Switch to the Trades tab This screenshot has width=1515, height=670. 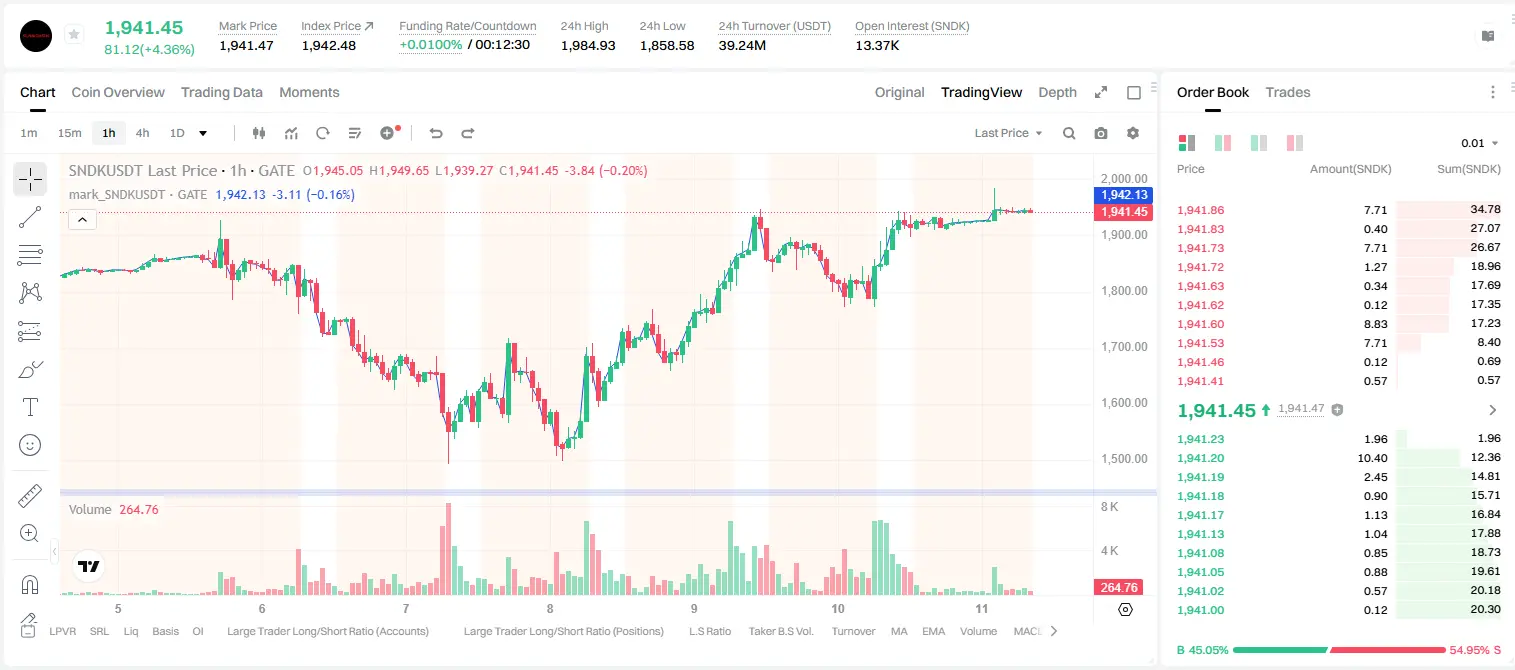click(1287, 92)
